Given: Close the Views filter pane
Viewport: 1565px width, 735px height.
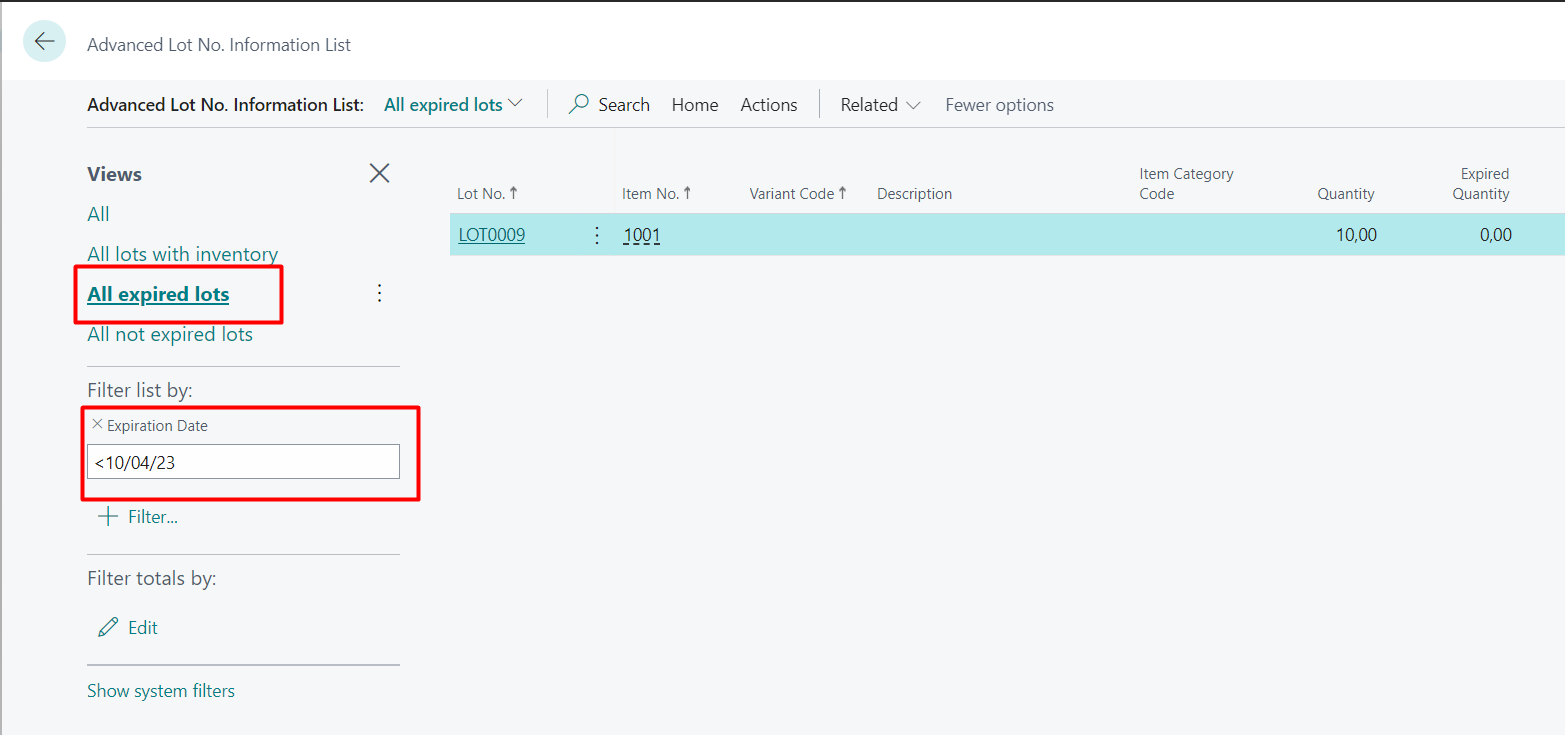Looking at the screenshot, I should pos(379,174).
